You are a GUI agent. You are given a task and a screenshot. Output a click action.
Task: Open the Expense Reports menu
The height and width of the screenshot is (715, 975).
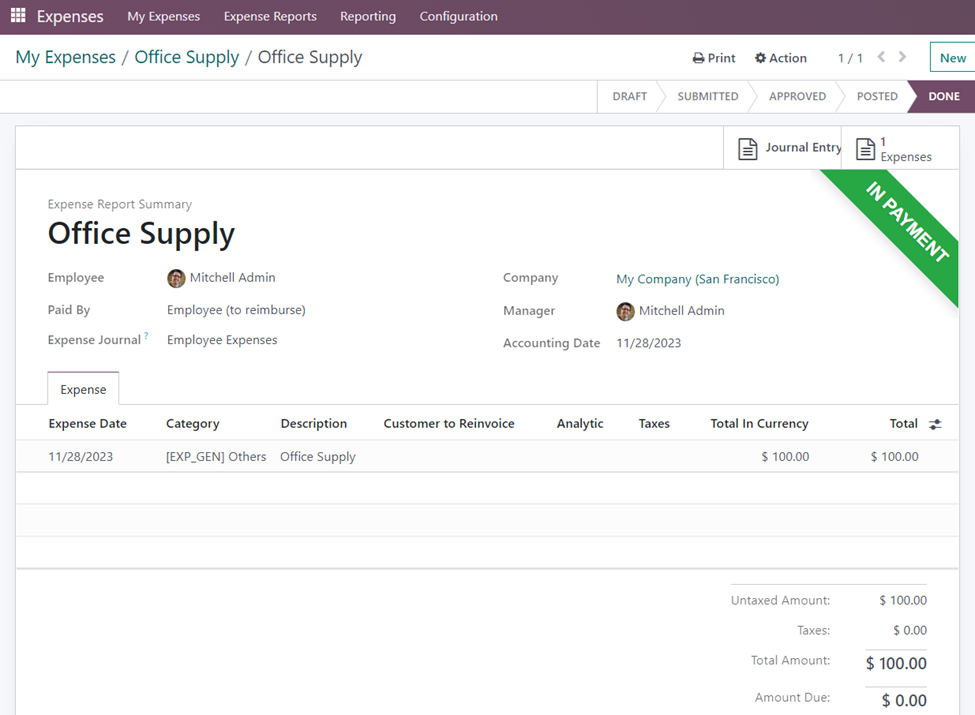click(270, 16)
